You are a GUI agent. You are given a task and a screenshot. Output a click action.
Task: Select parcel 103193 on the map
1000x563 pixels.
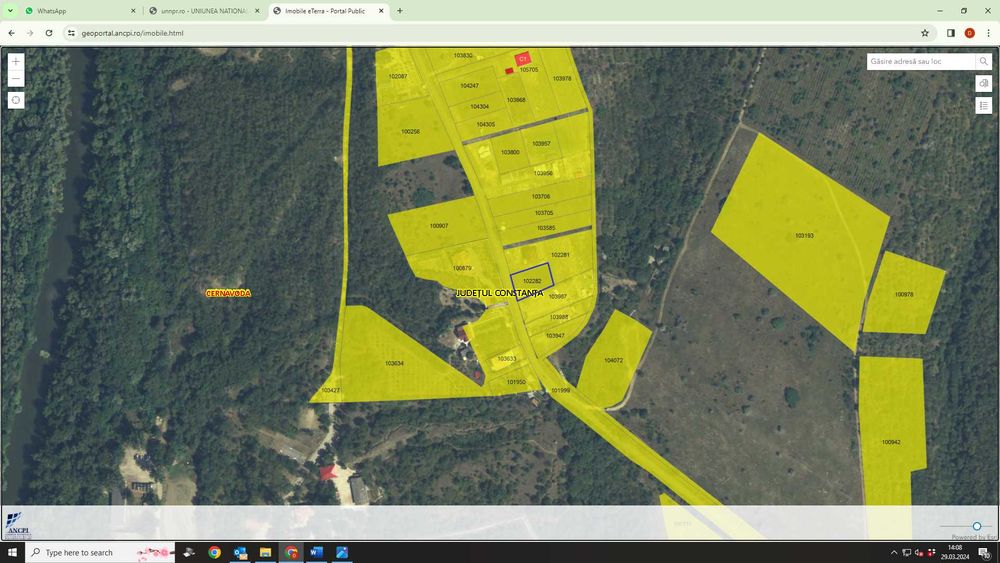tap(804, 236)
